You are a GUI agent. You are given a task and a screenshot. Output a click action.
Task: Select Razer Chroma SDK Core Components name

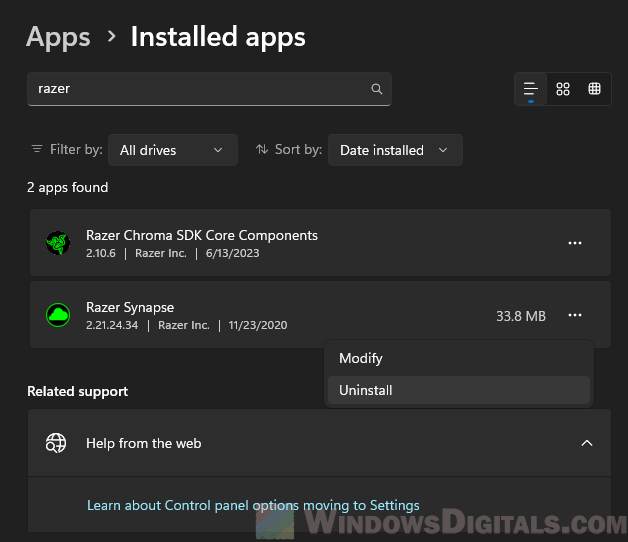coord(202,236)
